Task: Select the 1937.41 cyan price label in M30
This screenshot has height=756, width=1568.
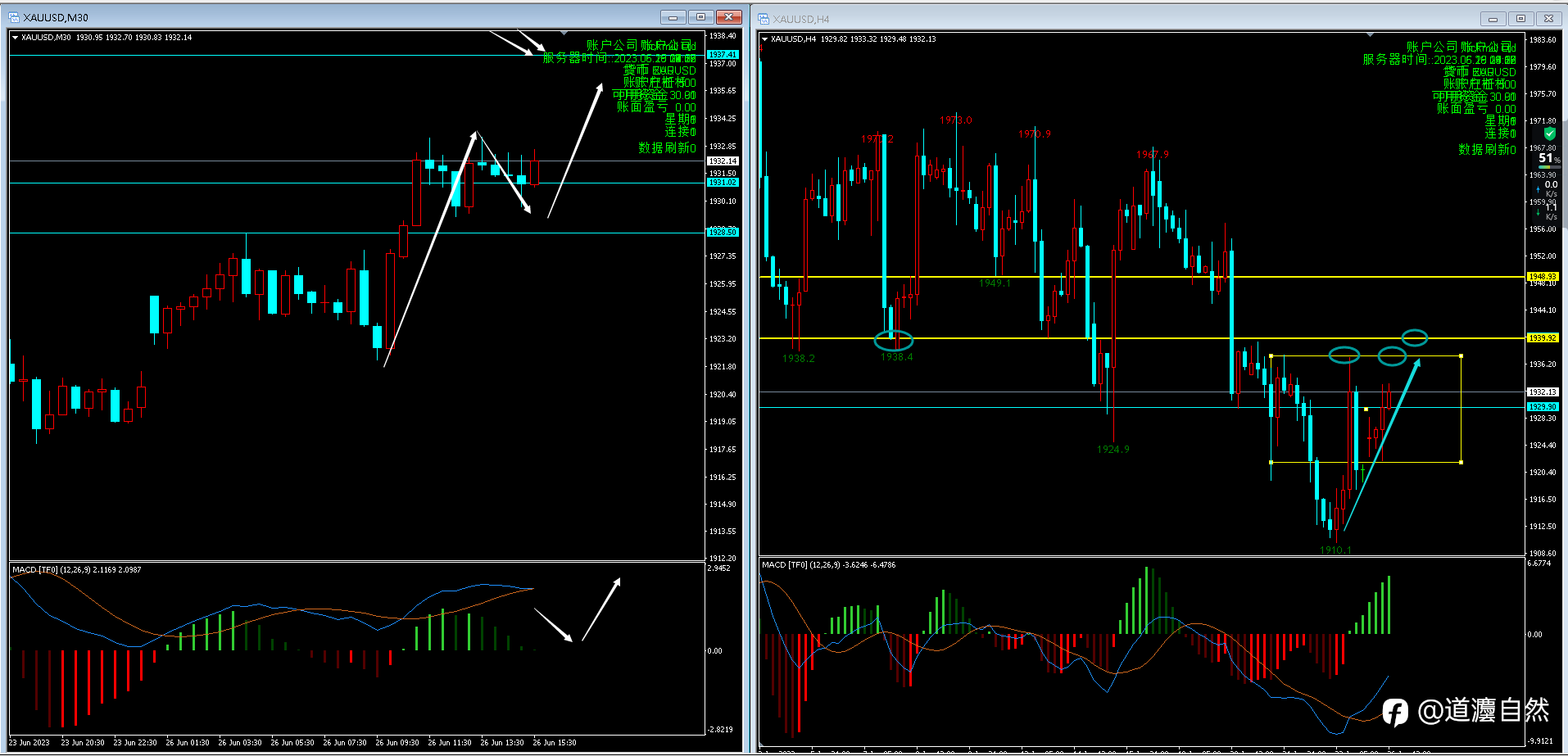Action: click(723, 55)
